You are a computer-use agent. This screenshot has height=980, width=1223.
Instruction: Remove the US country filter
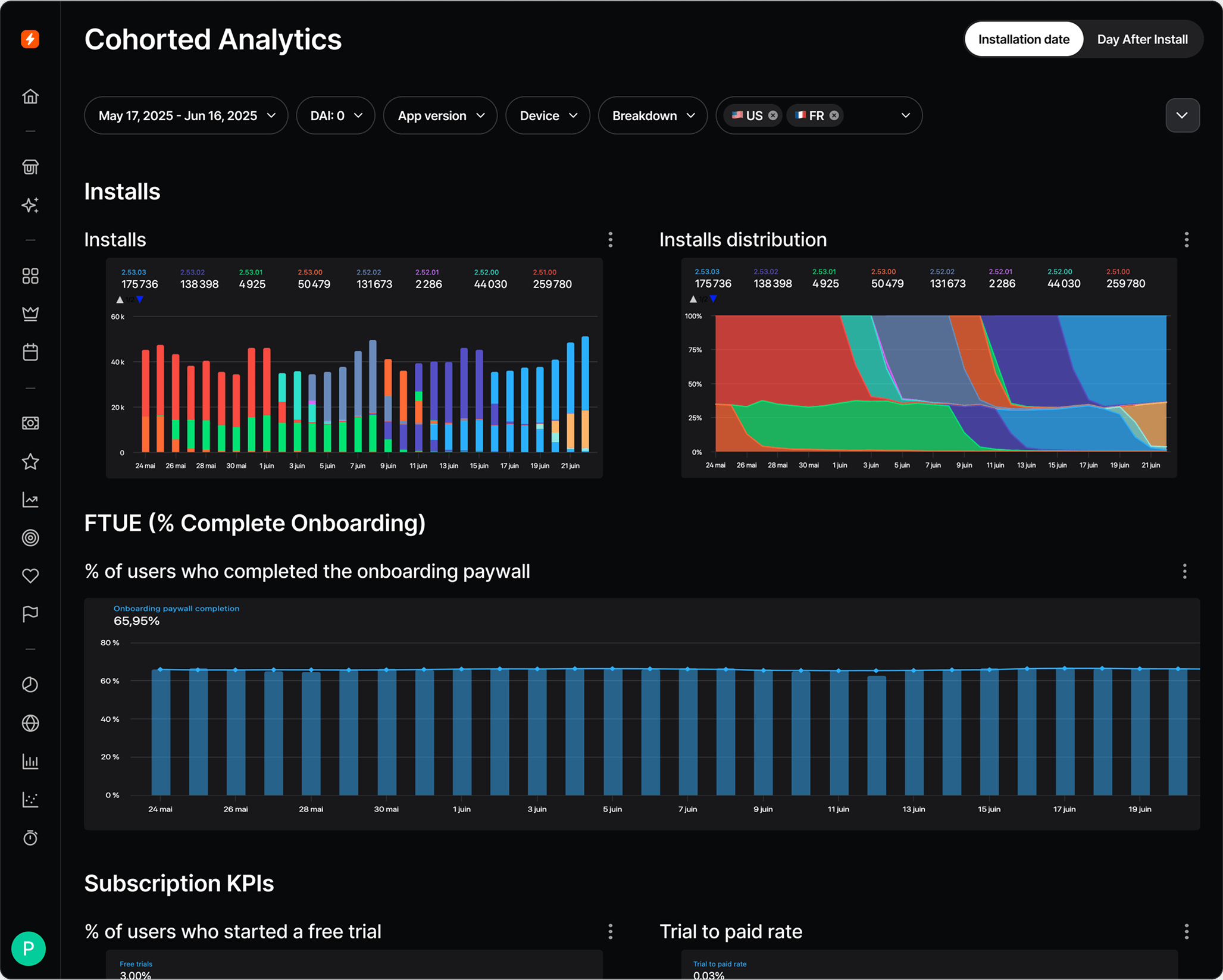(x=772, y=115)
